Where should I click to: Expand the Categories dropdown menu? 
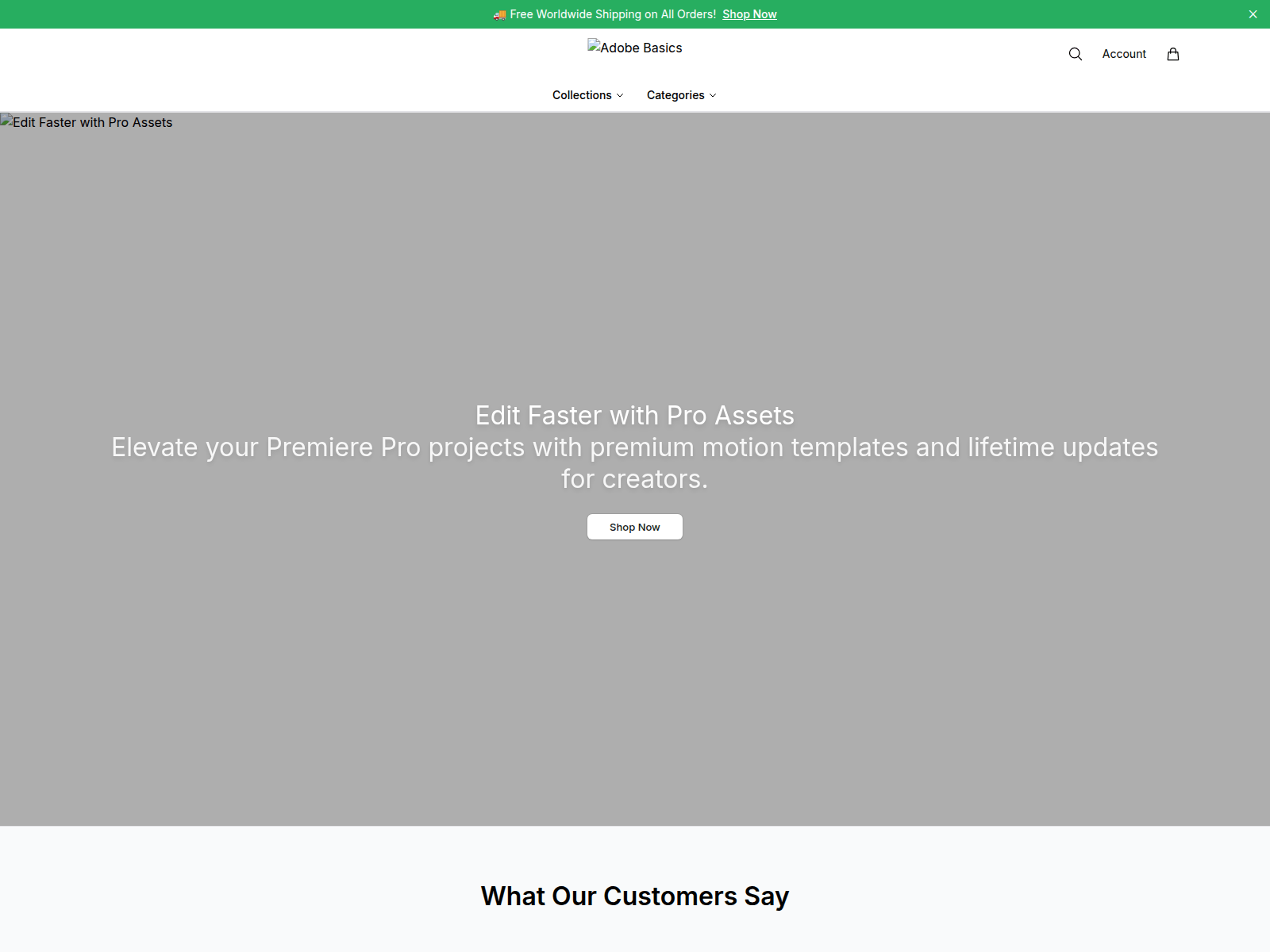(x=682, y=95)
